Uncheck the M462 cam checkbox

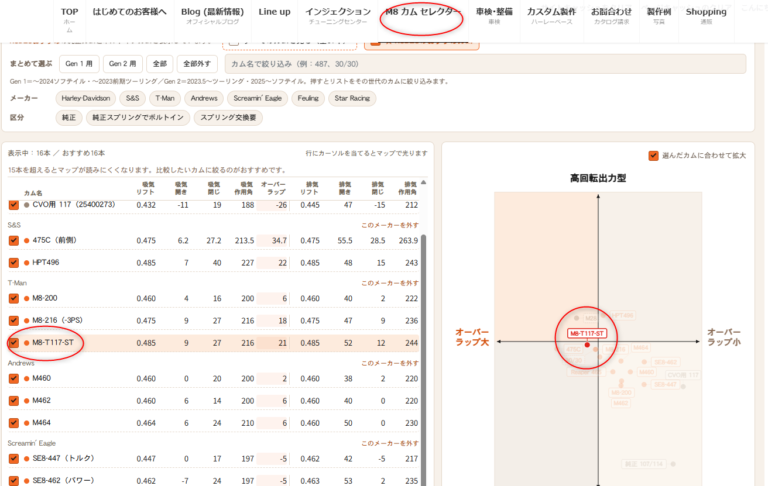tap(14, 401)
